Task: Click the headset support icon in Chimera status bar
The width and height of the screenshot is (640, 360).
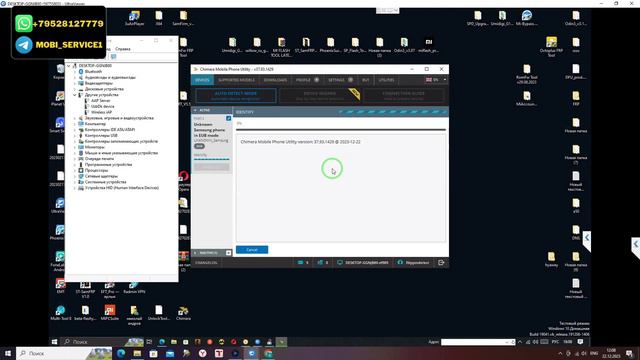Action: 400,262
